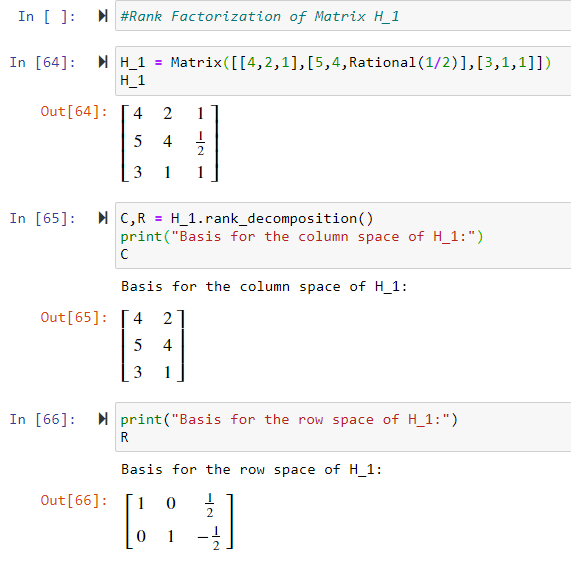Click the second 'H_1' line in cell 64

(x=133, y=80)
